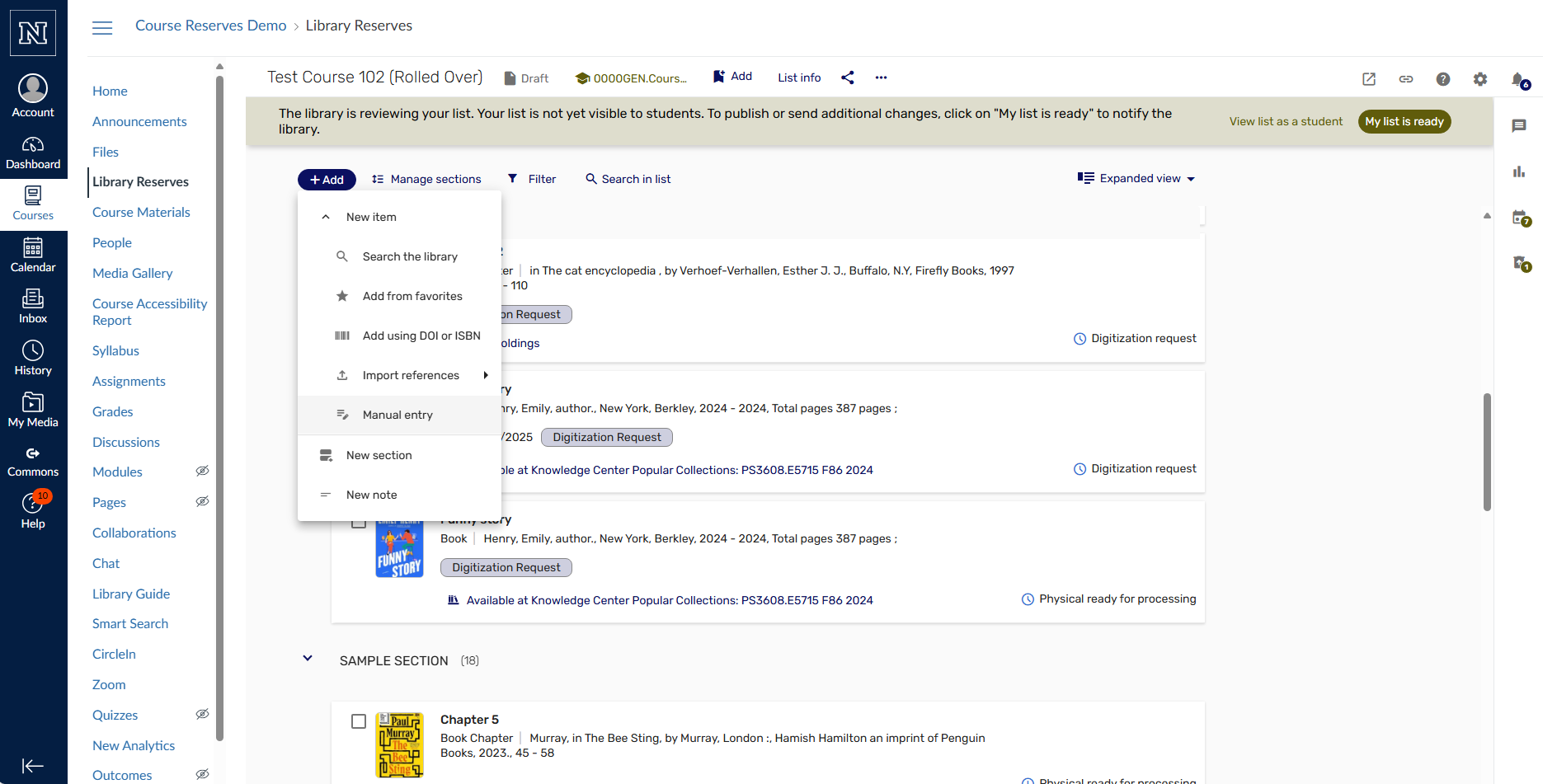Select Add using DOI or ISBN
The width and height of the screenshot is (1557, 784).
[399, 336]
